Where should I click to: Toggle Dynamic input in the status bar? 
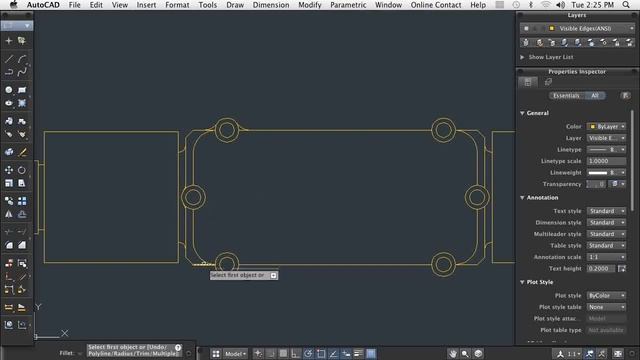[346, 353]
